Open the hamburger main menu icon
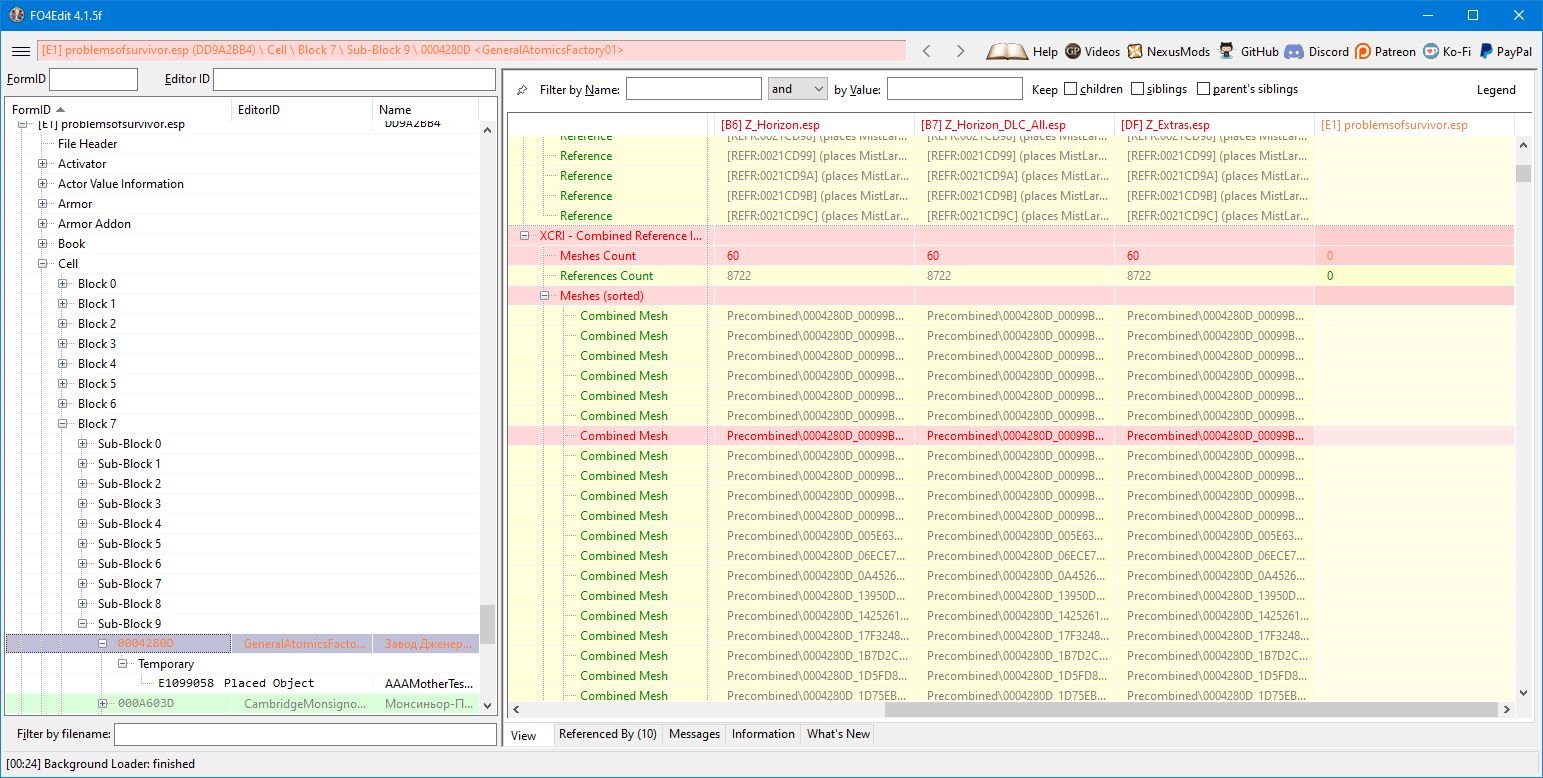1543x778 pixels. point(20,51)
